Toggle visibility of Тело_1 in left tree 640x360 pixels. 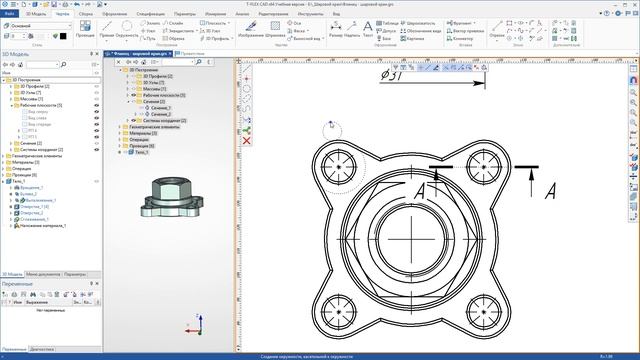pyautogui.click(x=97, y=181)
